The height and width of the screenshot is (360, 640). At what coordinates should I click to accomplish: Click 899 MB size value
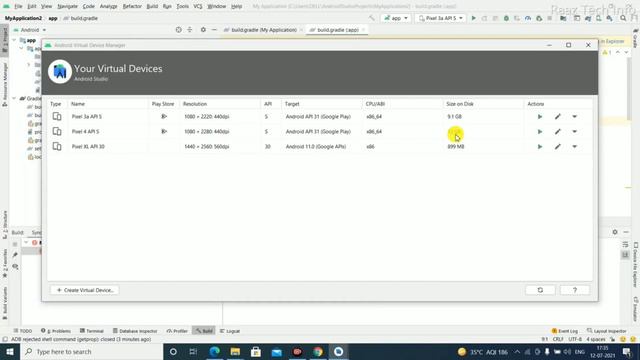point(456,147)
